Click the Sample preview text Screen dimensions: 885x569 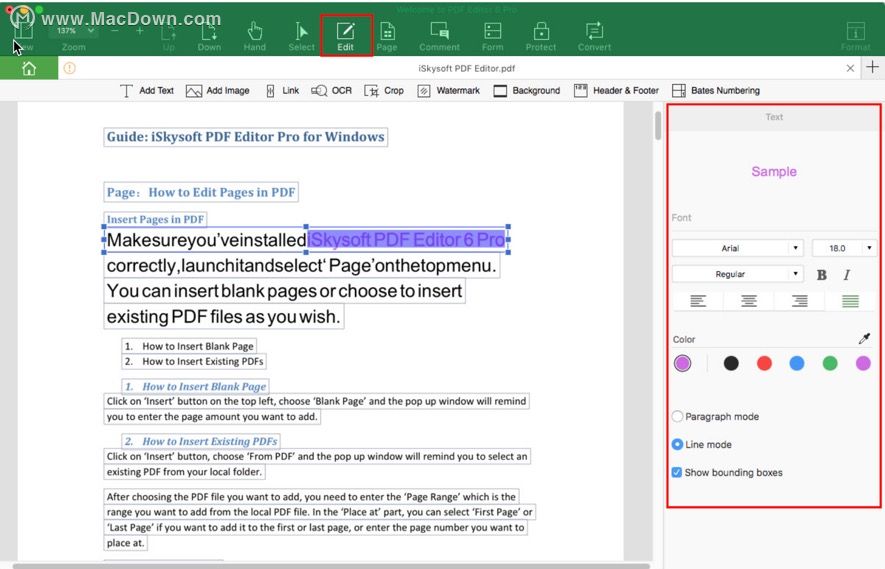[774, 172]
